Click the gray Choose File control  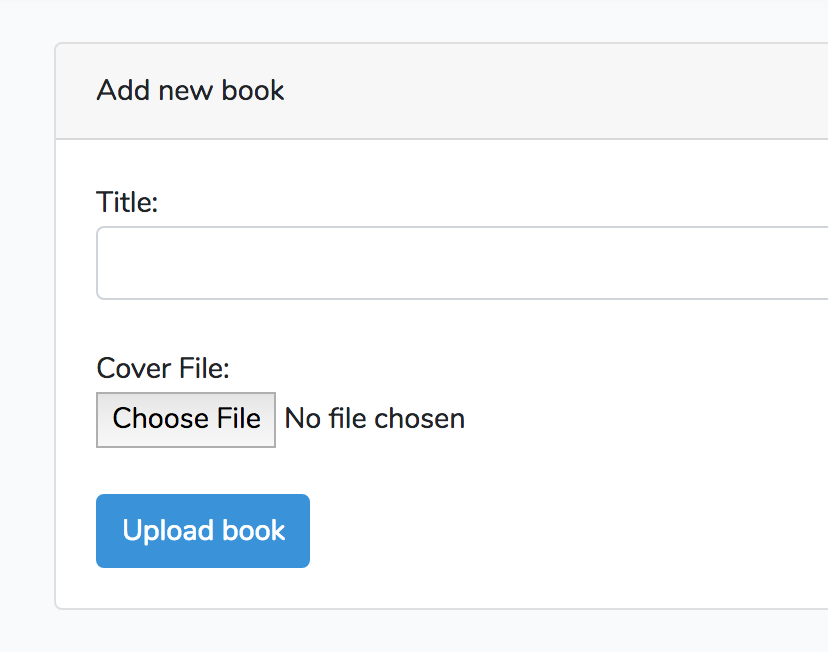(186, 419)
